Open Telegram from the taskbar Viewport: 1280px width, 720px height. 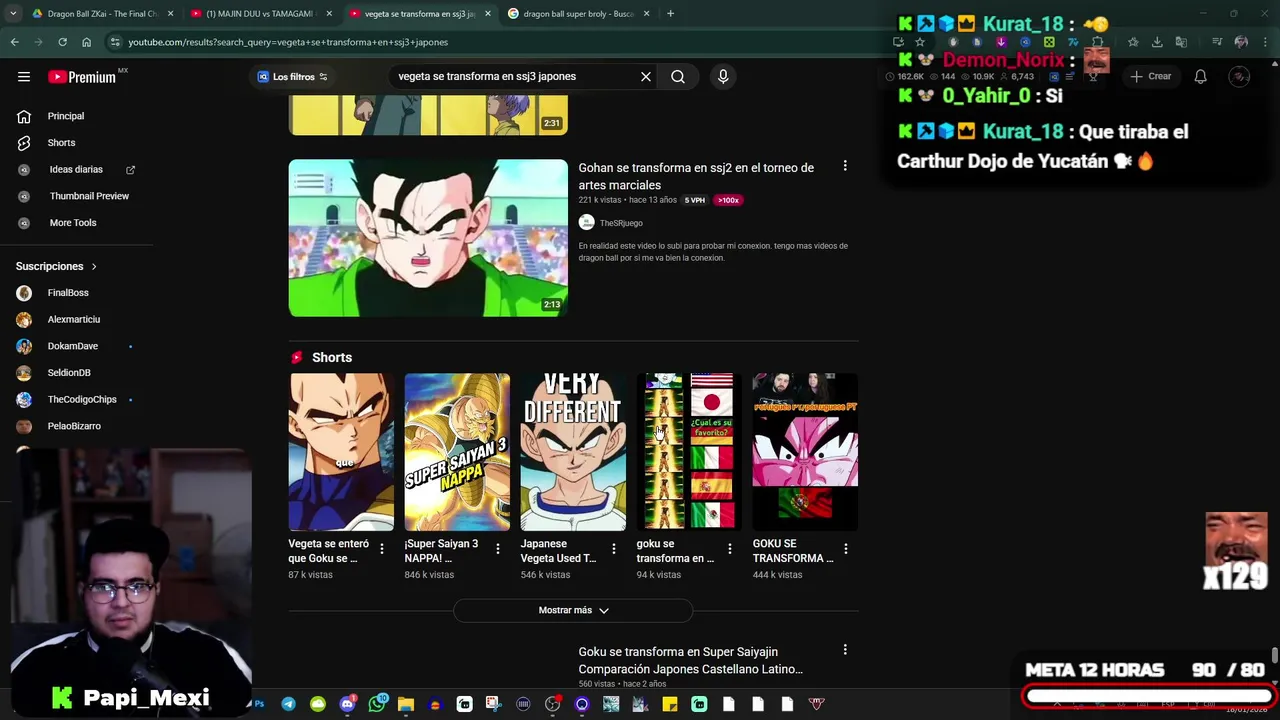pyautogui.click(x=288, y=704)
